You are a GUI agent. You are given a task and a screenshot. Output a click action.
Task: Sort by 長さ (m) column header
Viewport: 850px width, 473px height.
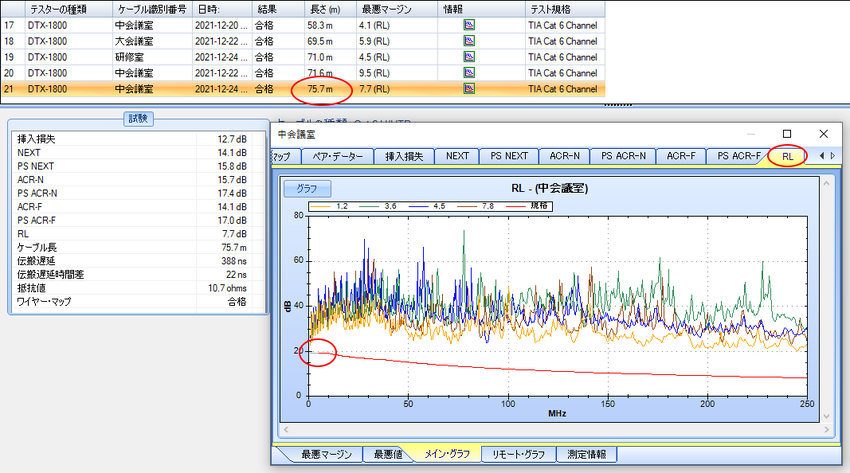pyautogui.click(x=330, y=9)
